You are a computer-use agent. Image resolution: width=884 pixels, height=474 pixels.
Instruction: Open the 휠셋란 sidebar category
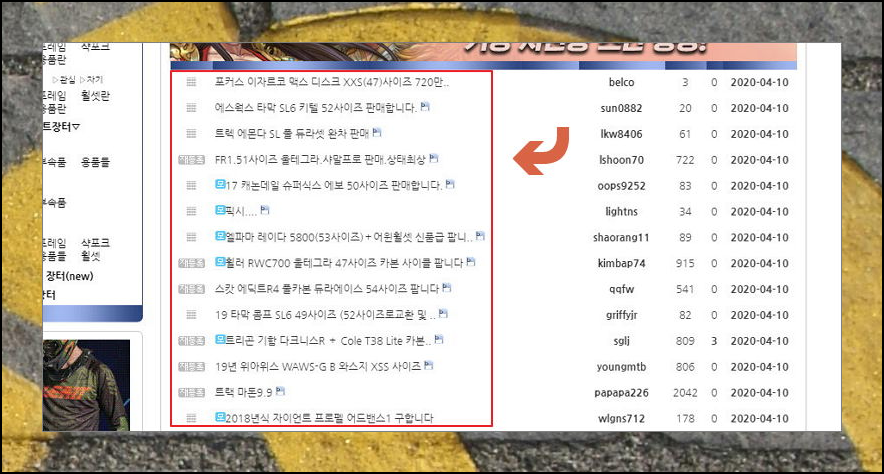coord(95,96)
